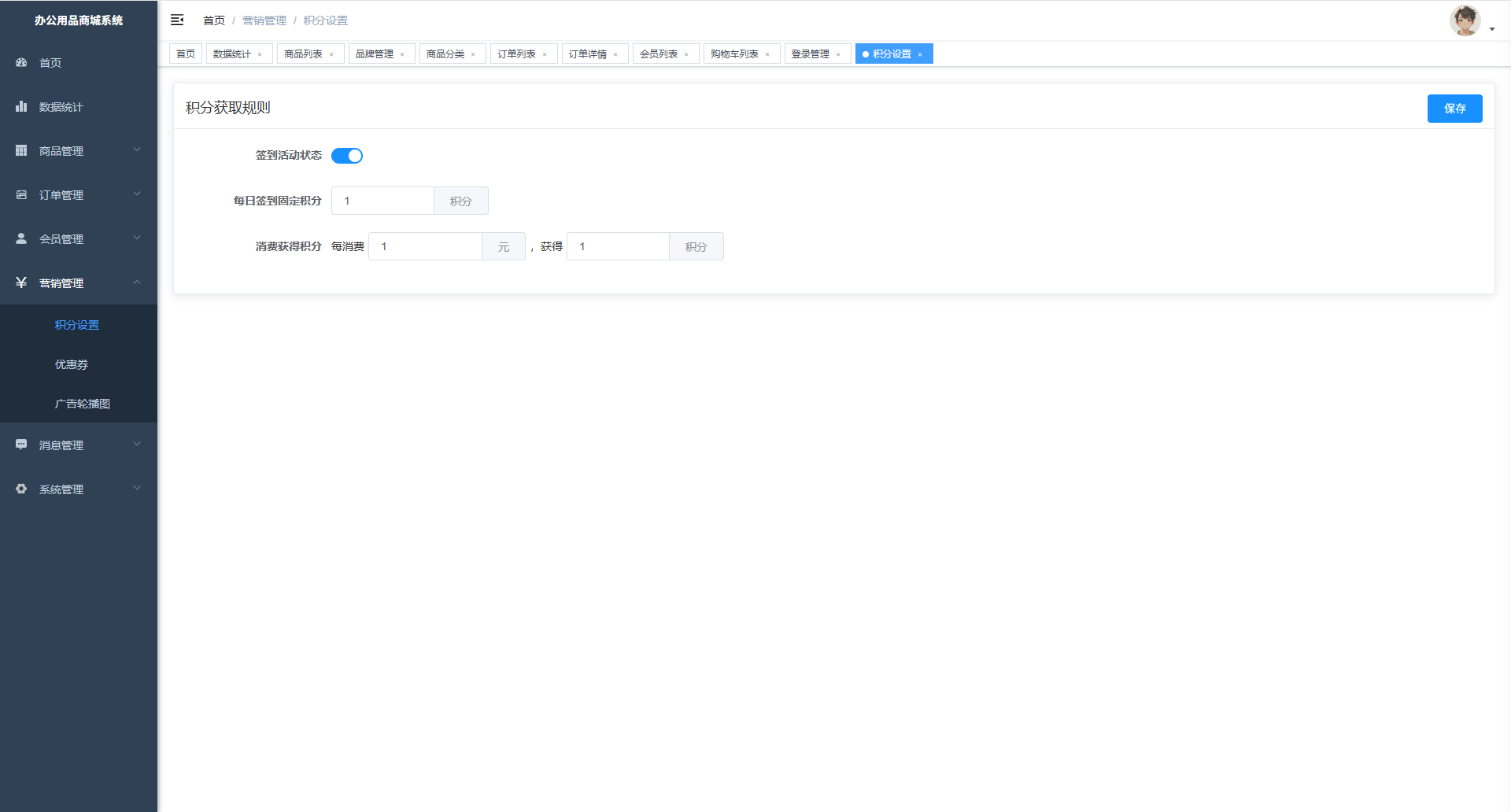This screenshot has width=1511, height=812.
Task: Open the dropdown arrow beside the avatar
Action: pos(1492,29)
